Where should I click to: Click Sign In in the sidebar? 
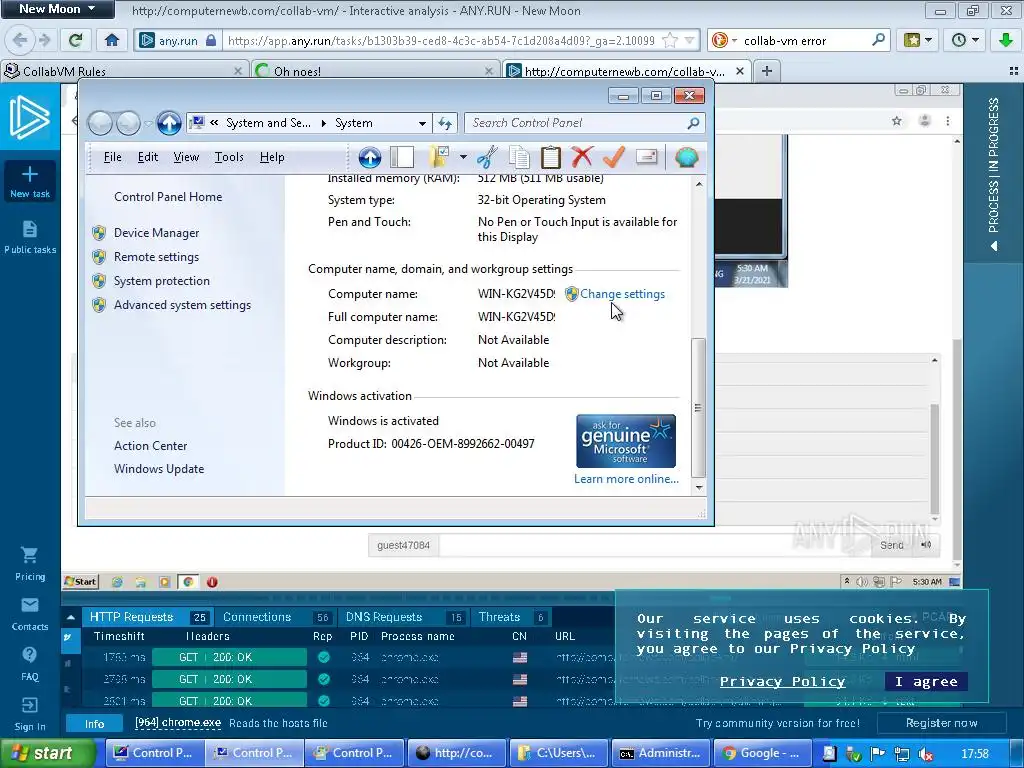click(29, 714)
